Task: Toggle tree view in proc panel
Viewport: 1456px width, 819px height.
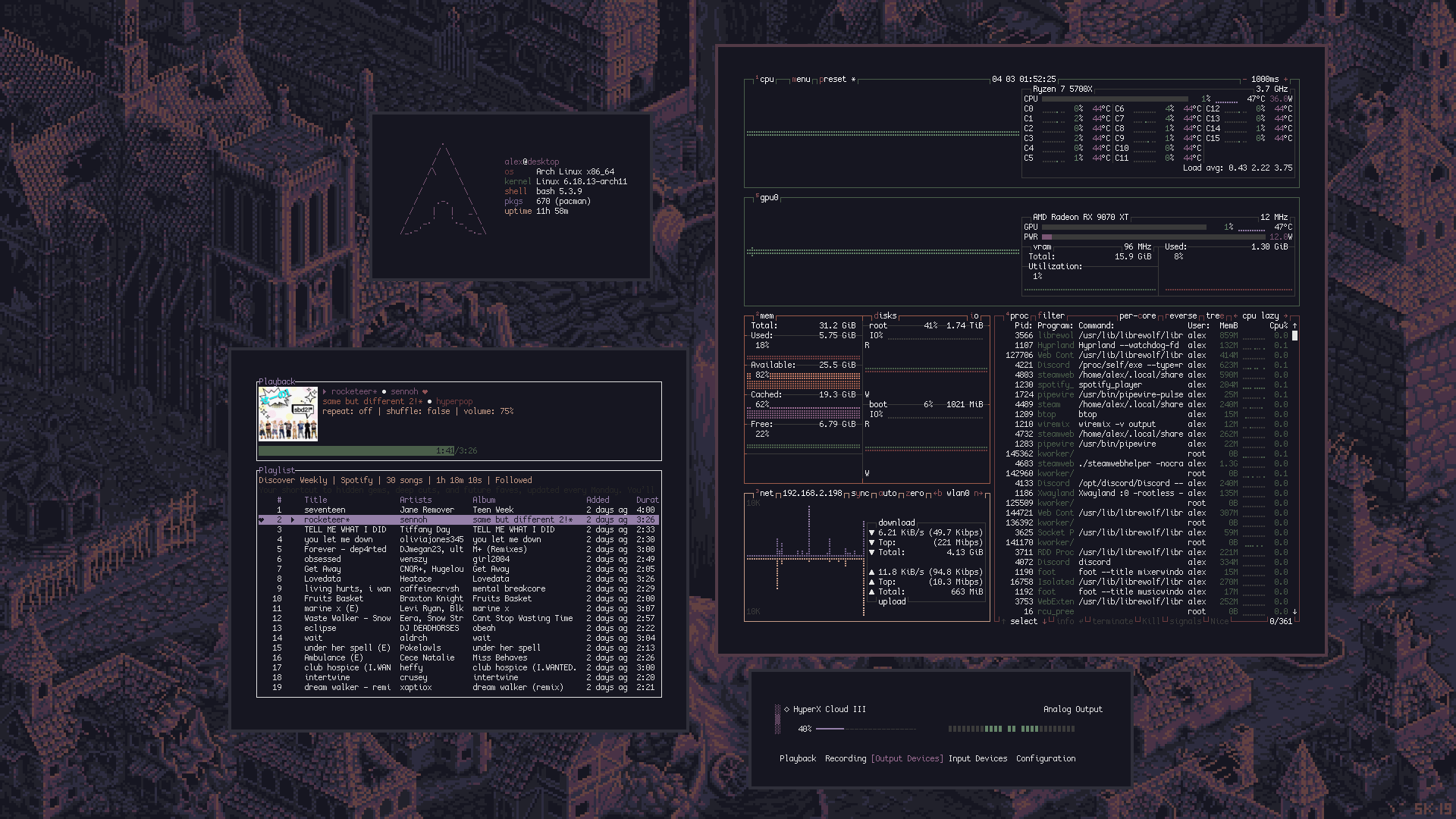Action: coord(1215,316)
